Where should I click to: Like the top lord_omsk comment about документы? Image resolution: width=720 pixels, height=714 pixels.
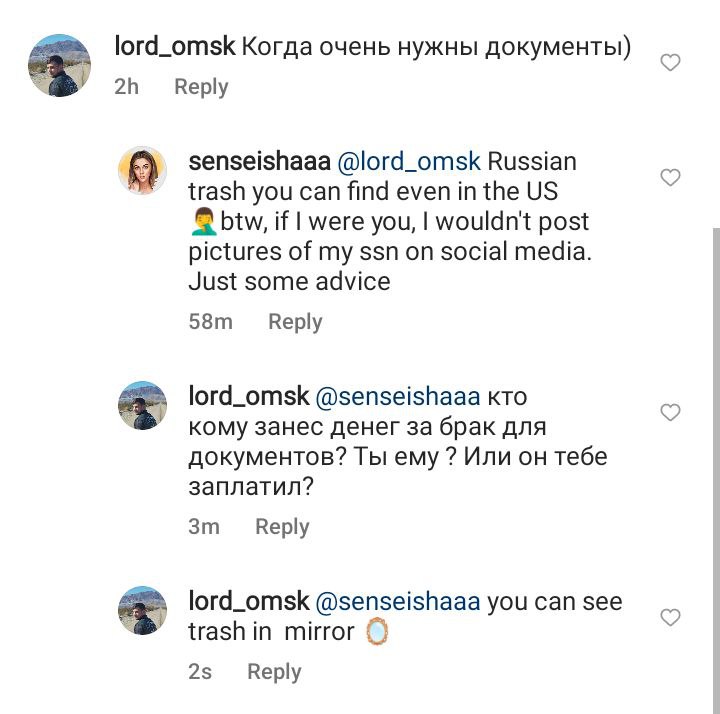tap(671, 63)
